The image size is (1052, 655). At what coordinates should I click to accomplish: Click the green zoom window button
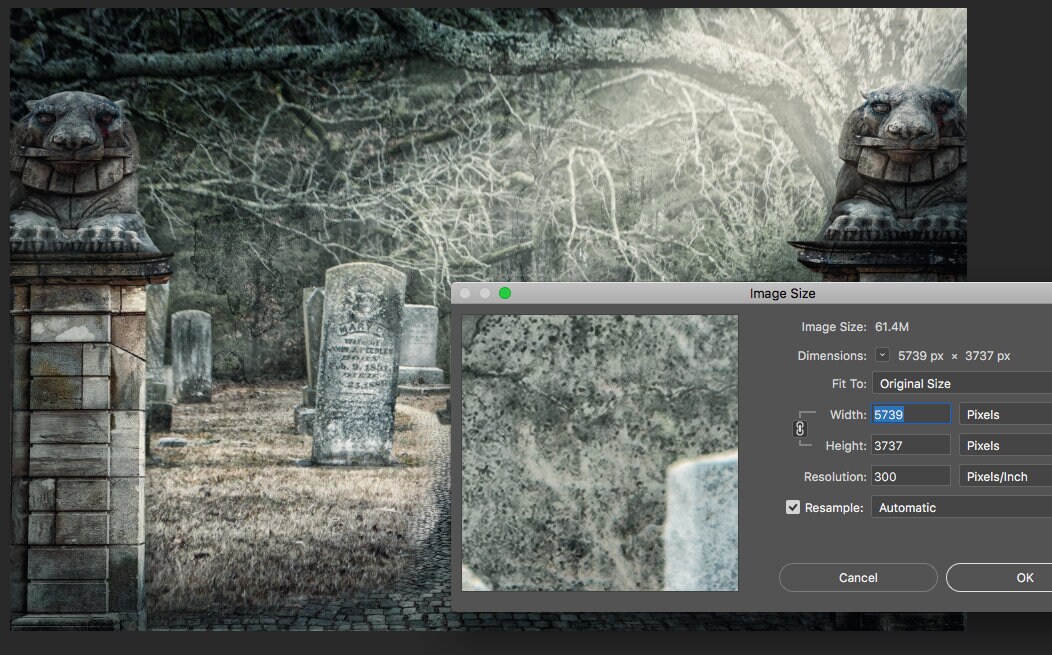pyautogui.click(x=506, y=293)
